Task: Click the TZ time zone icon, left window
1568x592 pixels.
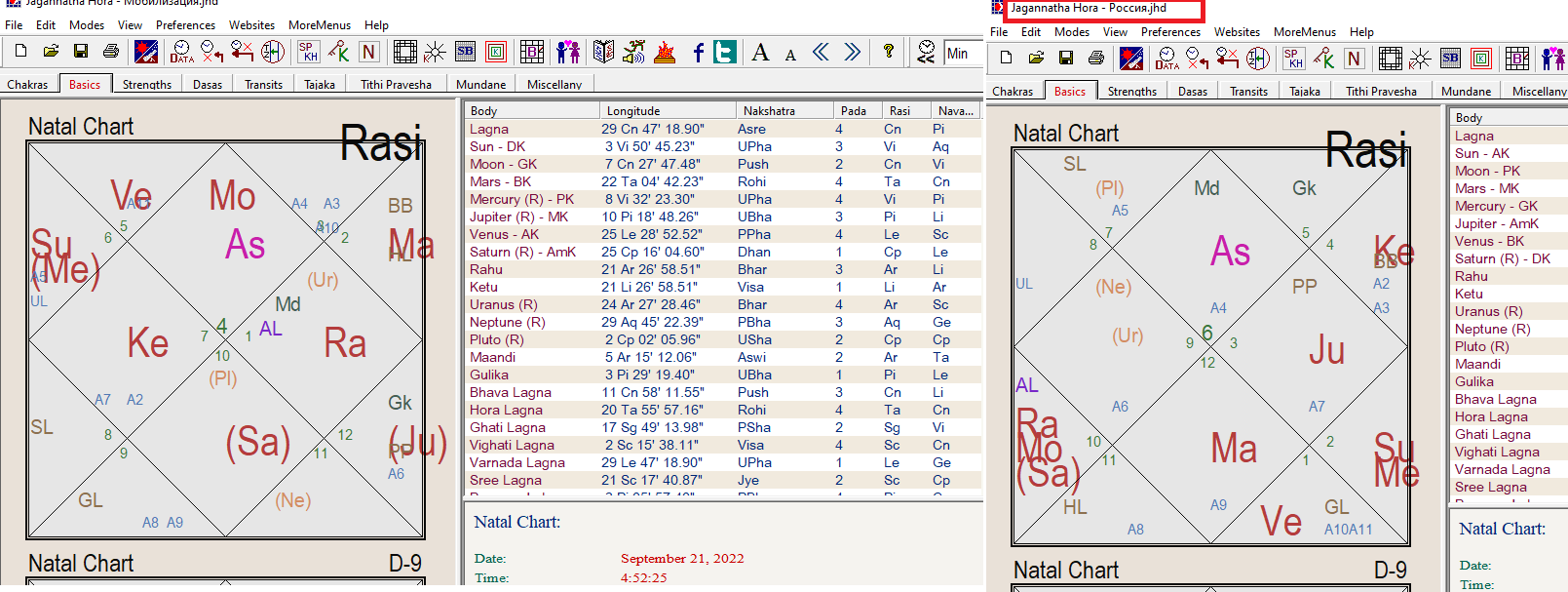Action: [273, 52]
